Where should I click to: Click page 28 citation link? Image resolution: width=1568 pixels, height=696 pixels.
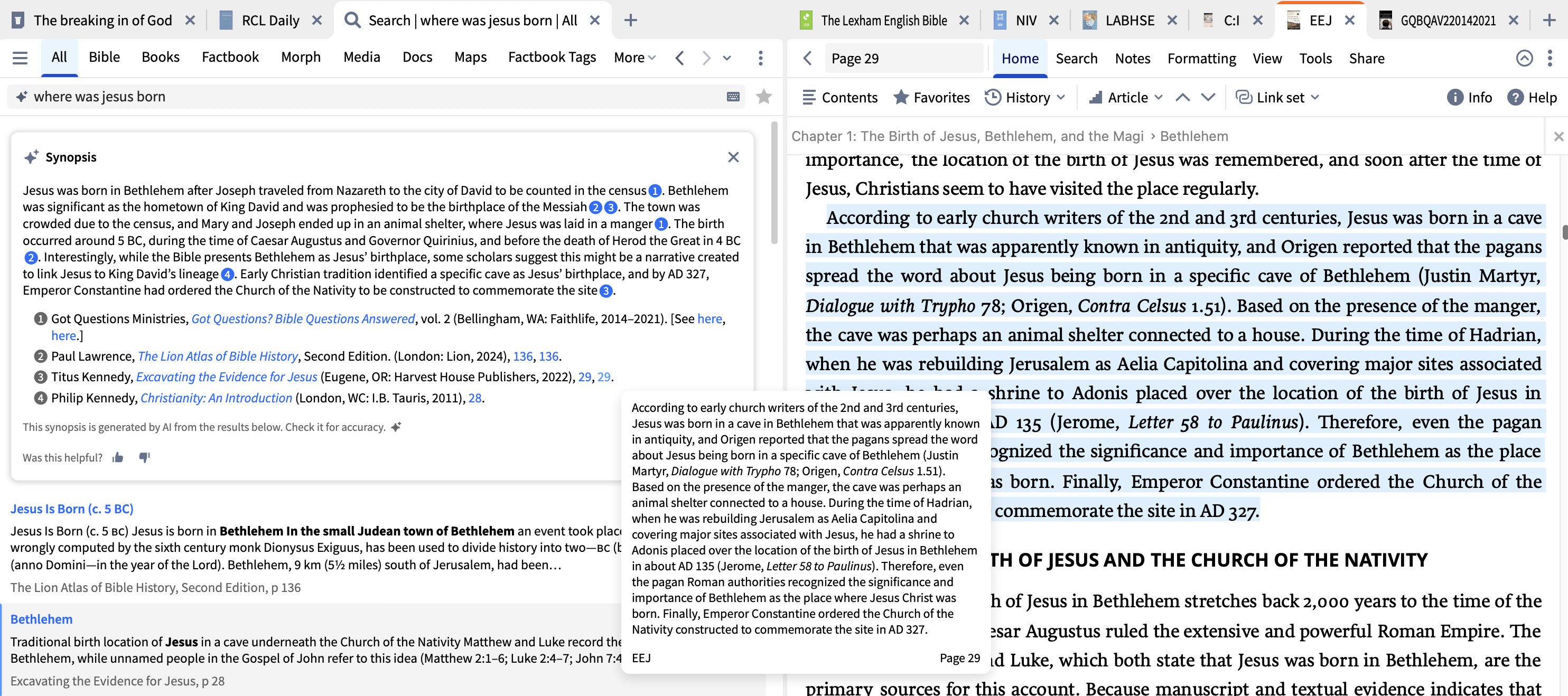click(474, 398)
